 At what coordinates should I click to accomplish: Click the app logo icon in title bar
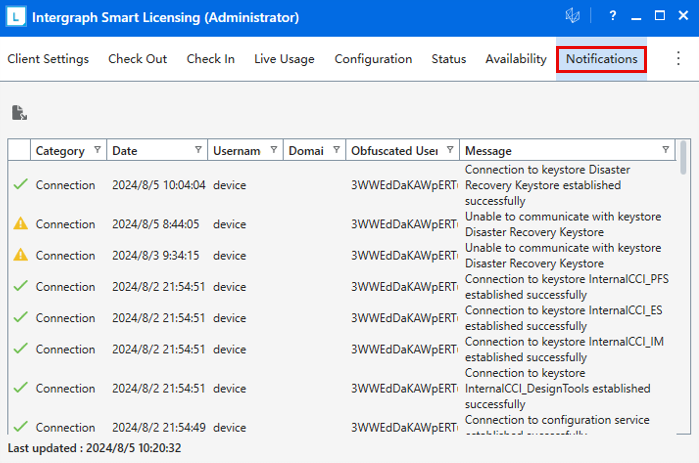pos(18,17)
